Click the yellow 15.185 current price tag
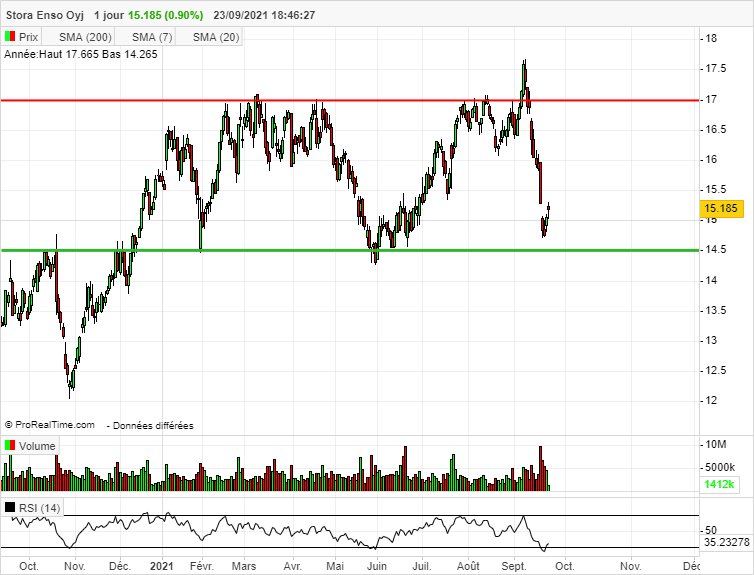The width and height of the screenshot is (754, 575). pyautogui.click(x=720, y=208)
